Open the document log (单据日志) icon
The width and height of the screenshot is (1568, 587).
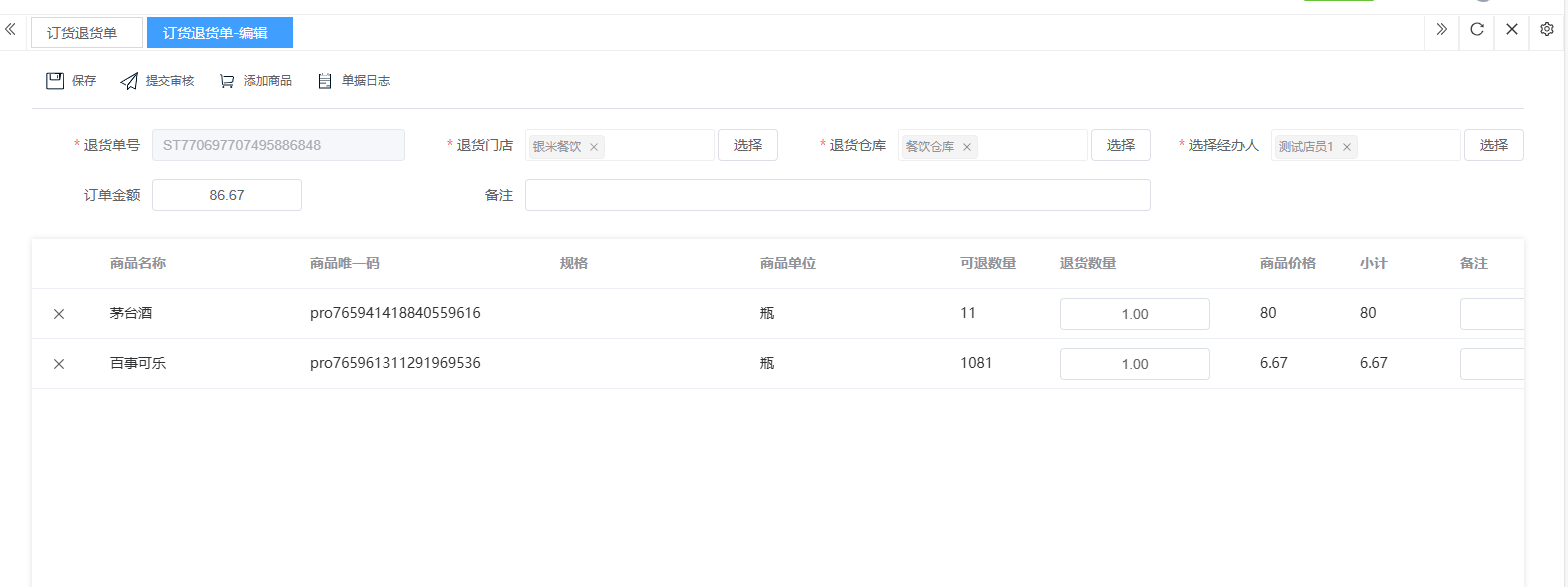pos(324,81)
